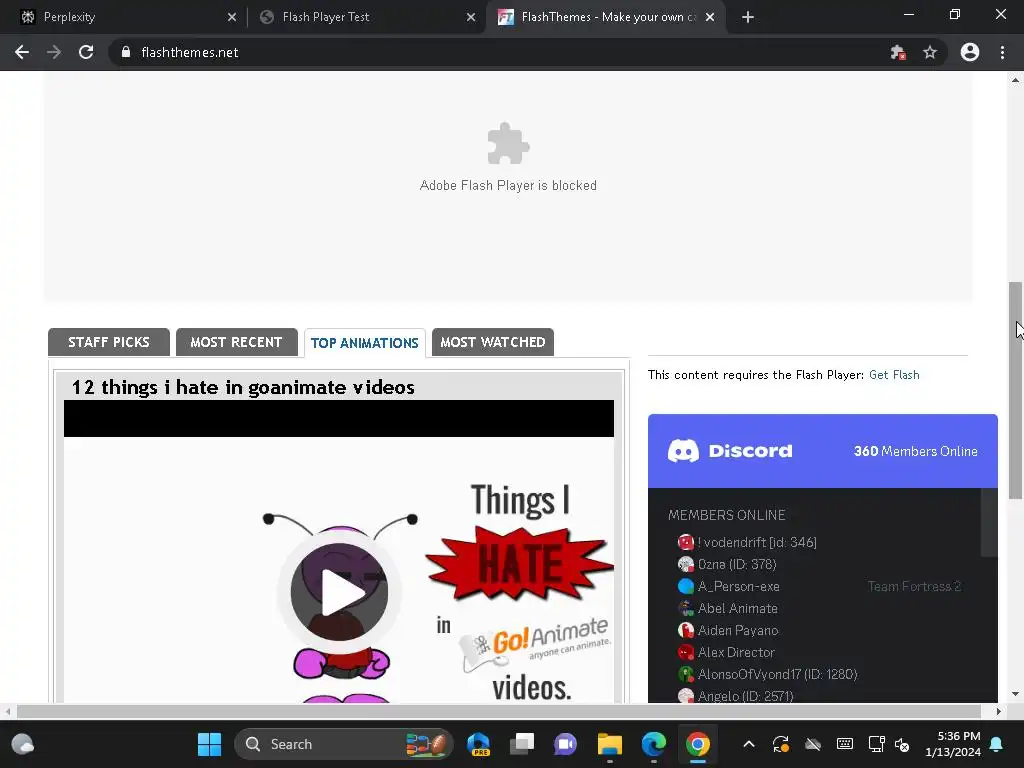This screenshot has height=768, width=1024.
Task: Close the FlashThemes tab
Action: click(710, 17)
